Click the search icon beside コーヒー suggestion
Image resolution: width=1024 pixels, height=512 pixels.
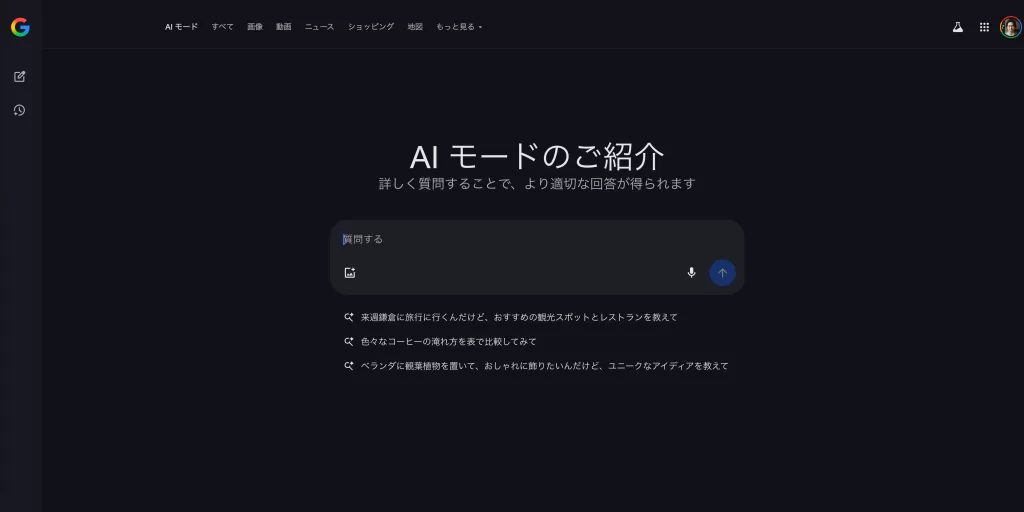tap(349, 342)
